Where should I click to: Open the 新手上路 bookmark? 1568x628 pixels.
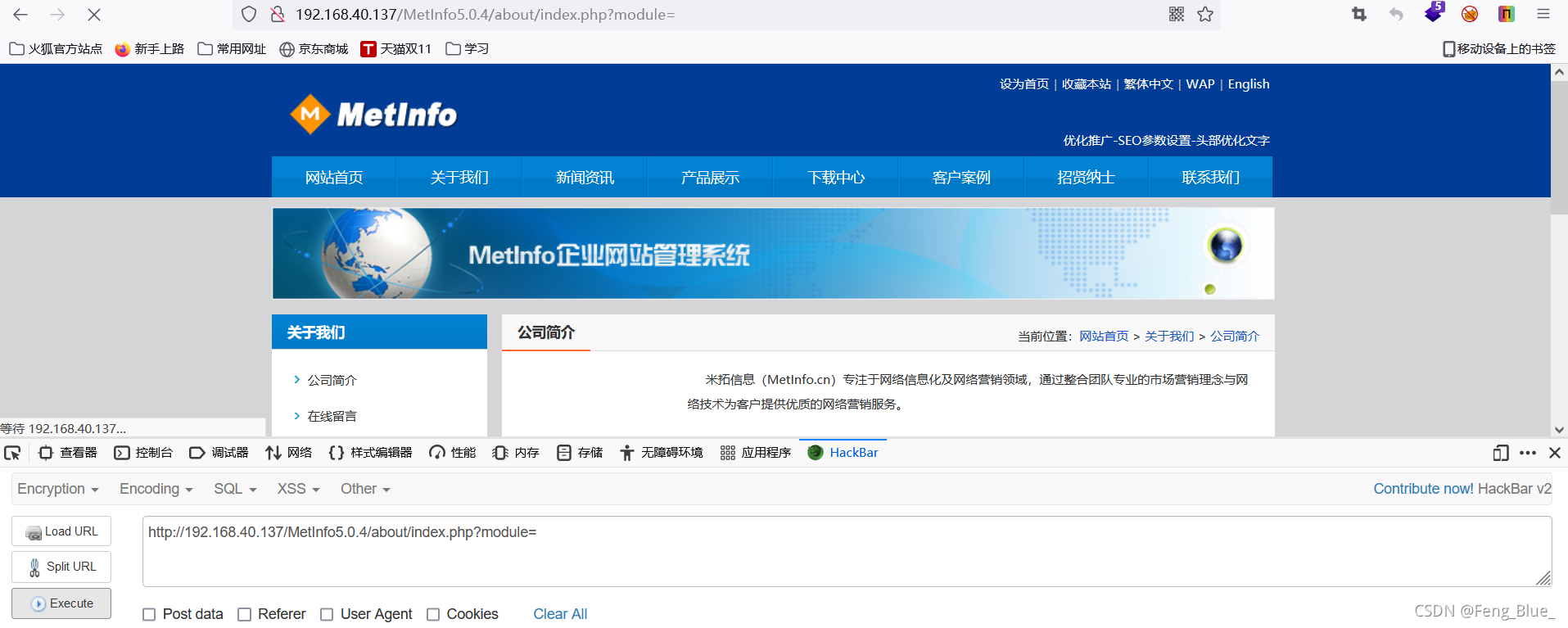[150, 49]
